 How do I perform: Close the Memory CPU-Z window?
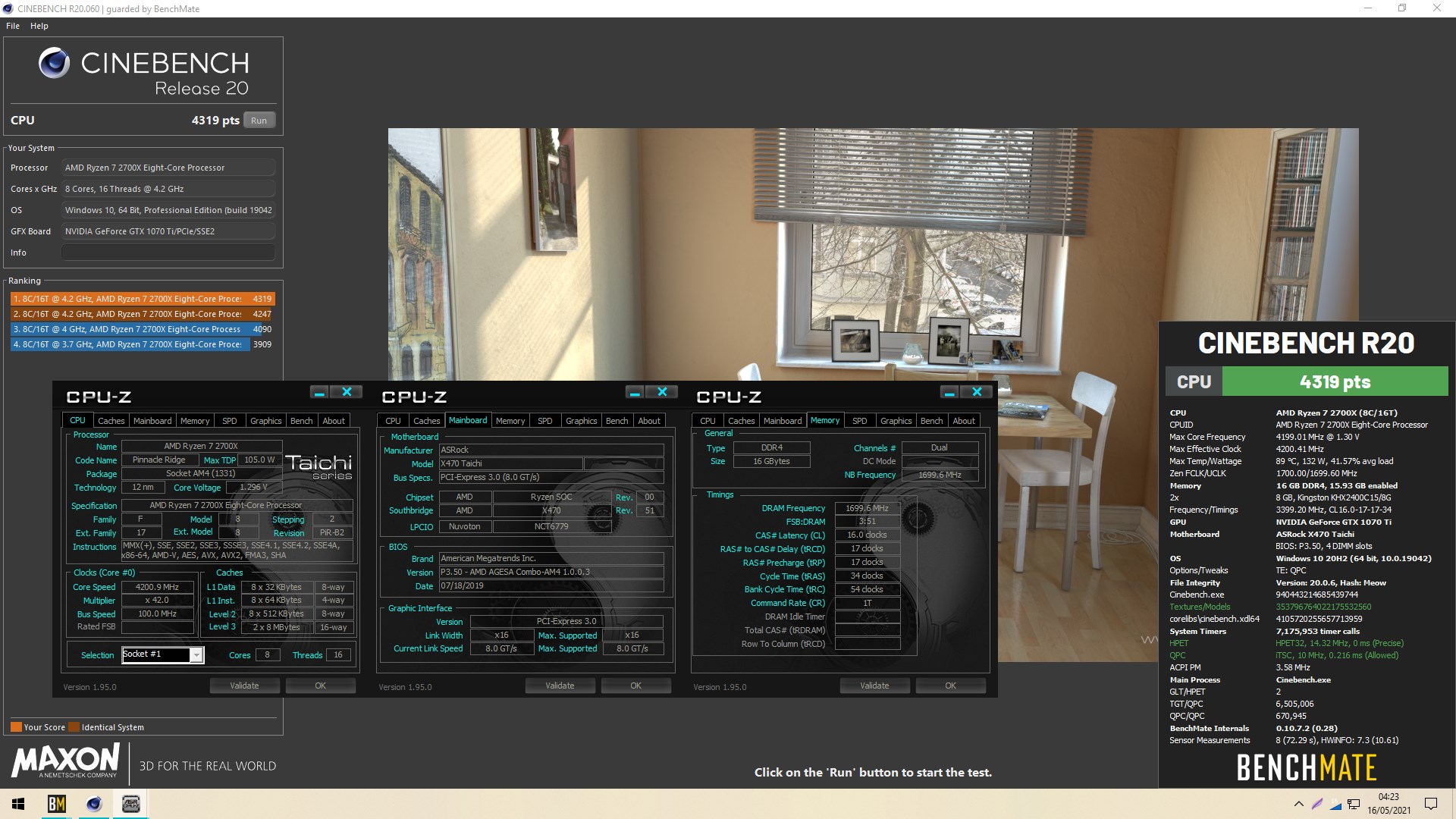977,392
